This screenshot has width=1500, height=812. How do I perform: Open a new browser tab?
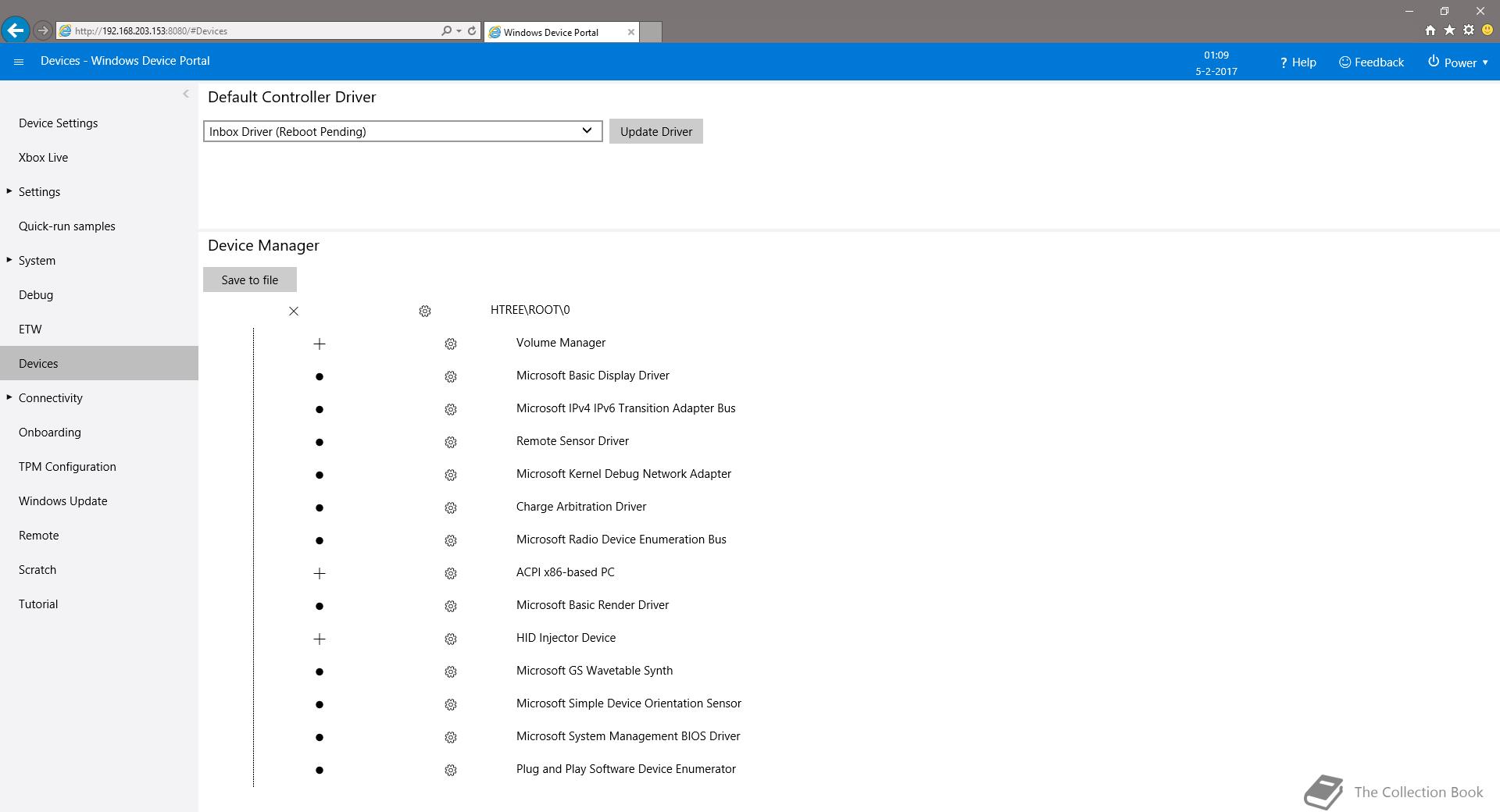coord(651,32)
